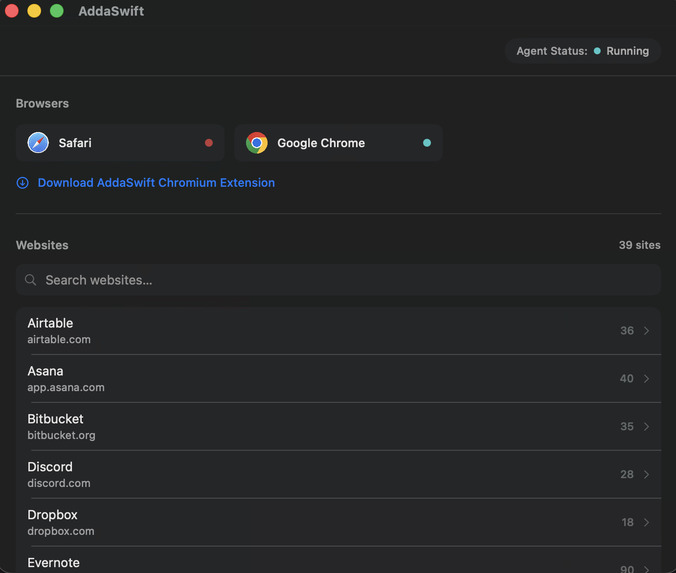Minimize the window with yellow button
The image size is (676, 573).
(x=34, y=11)
